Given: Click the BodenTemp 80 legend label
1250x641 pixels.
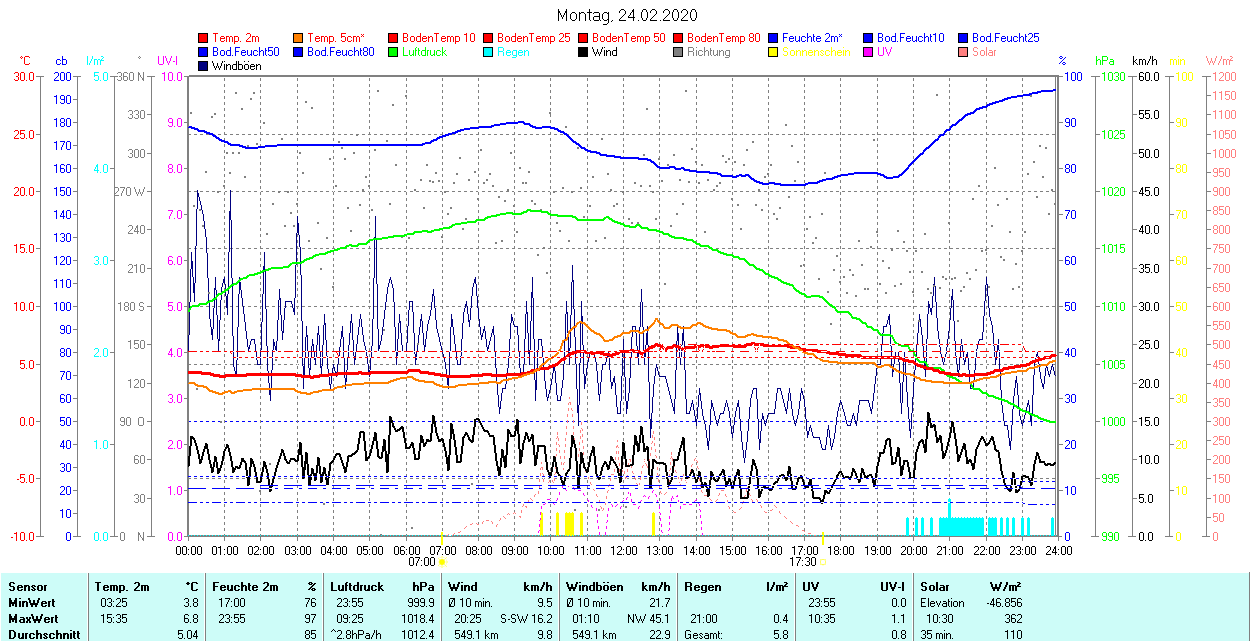Looking at the screenshot, I should tap(723, 38).
